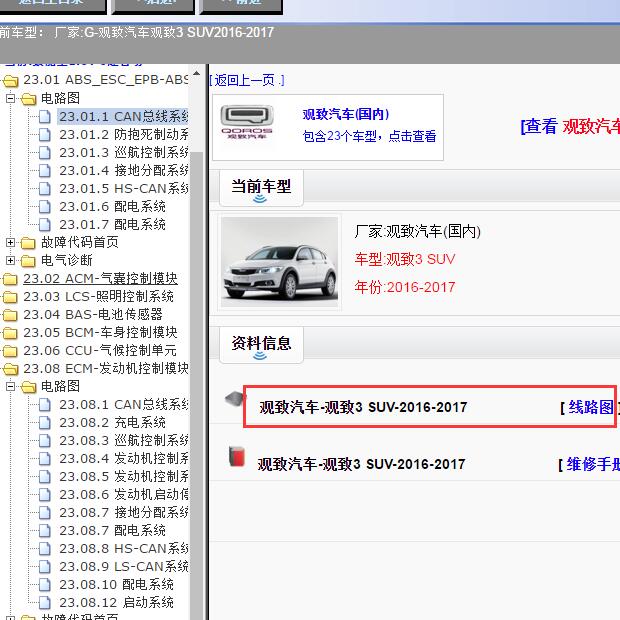Image resolution: width=620 pixels, height=620 pixels.
Task: Select 23.05 BCM-车身控制模块 label
Action: click(100, 333)
